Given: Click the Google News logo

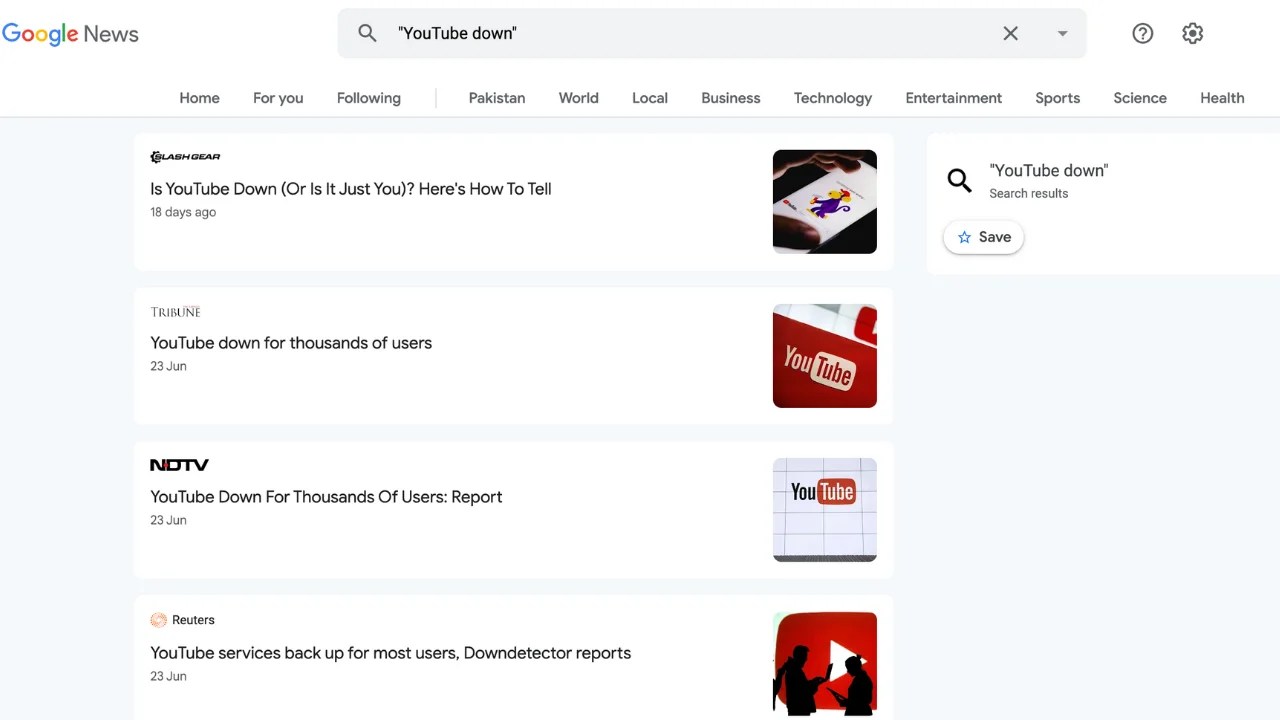Looking at the screenshot, I should 70,33.
